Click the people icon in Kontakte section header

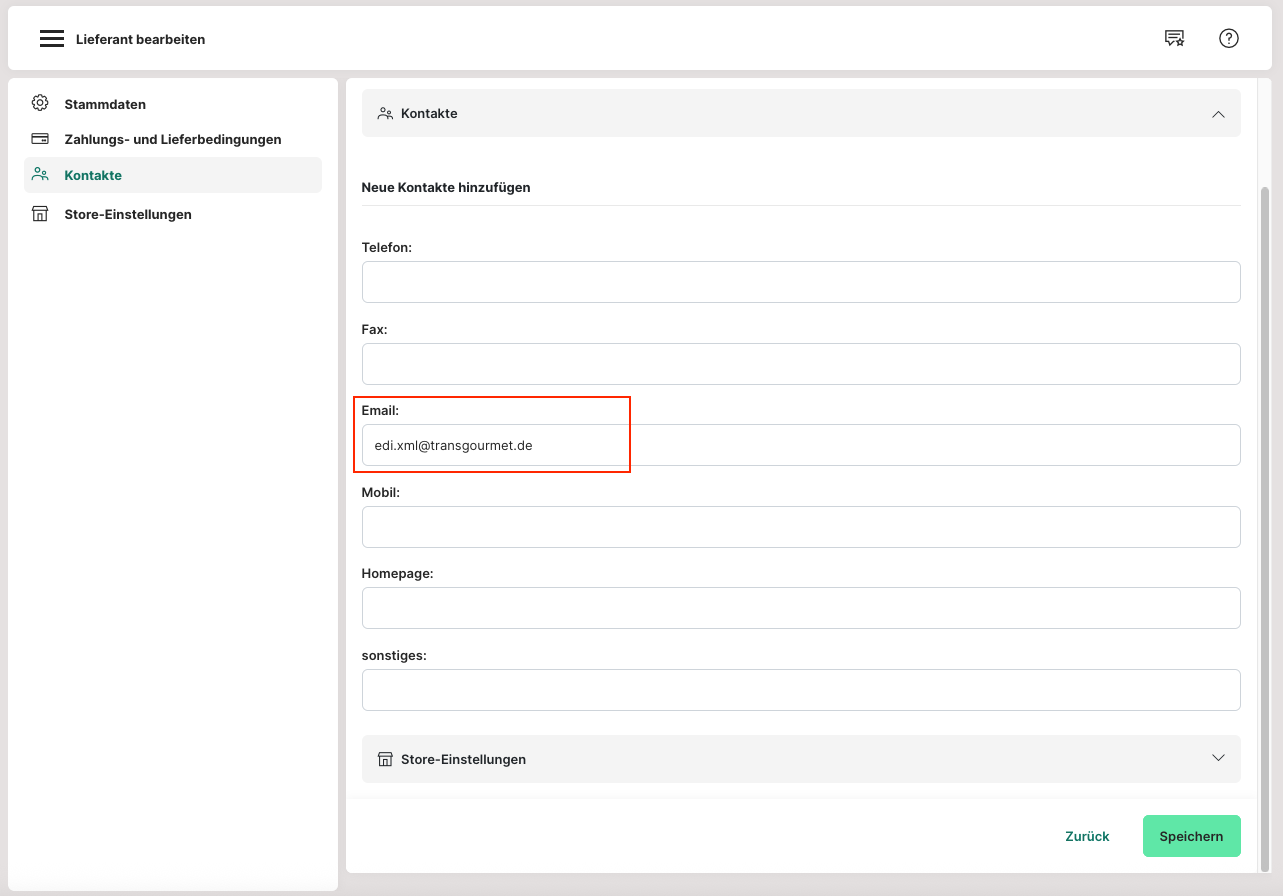[x=385, y=114]
